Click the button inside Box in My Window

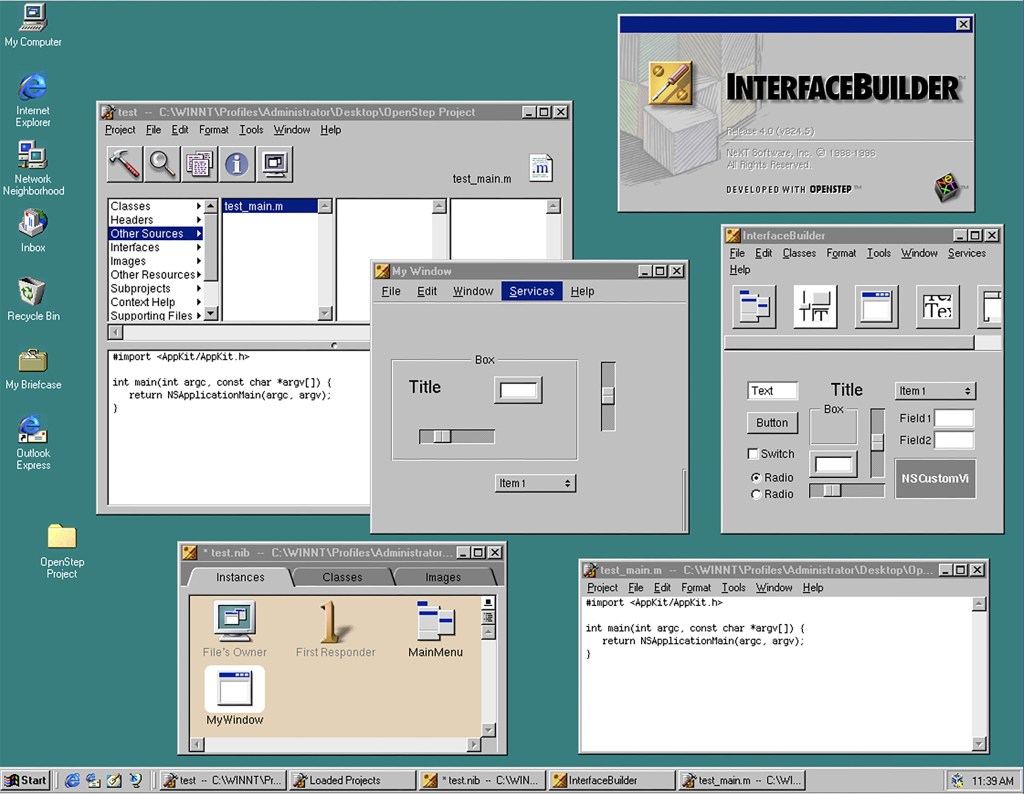click(518, 390)
